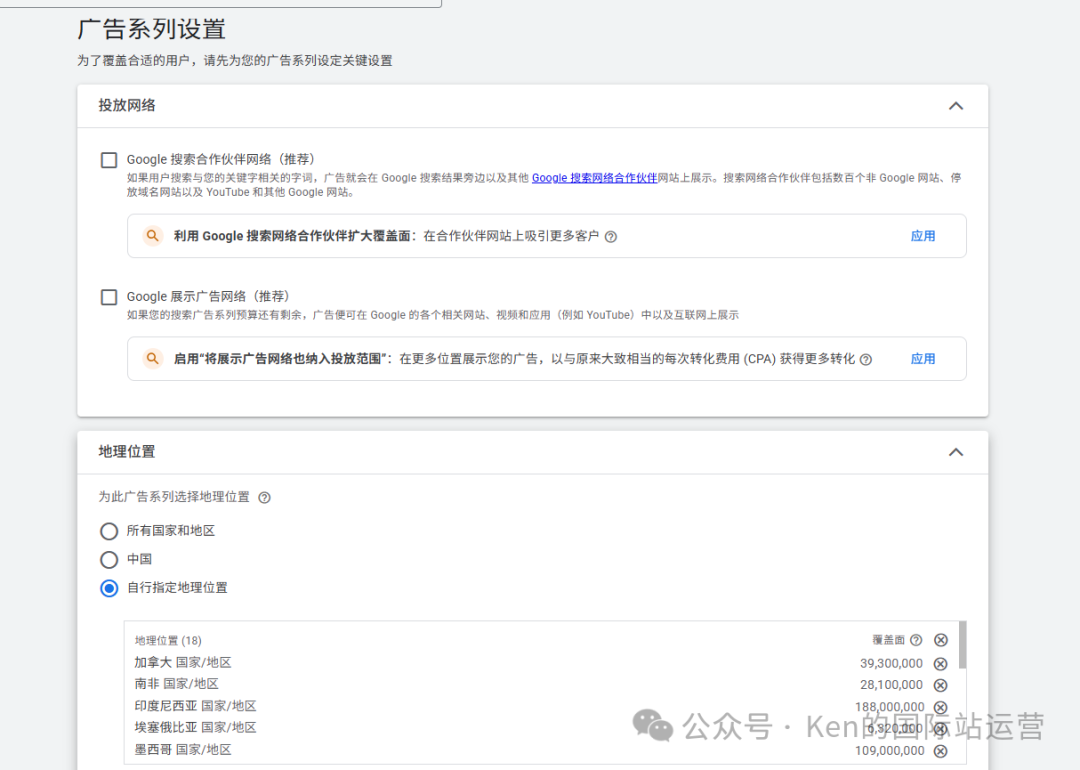Image resolution: width=1080 pixels, height=770 pixels.
Task: Click reach value 28,100,000
Action: (x=891, y=685)
